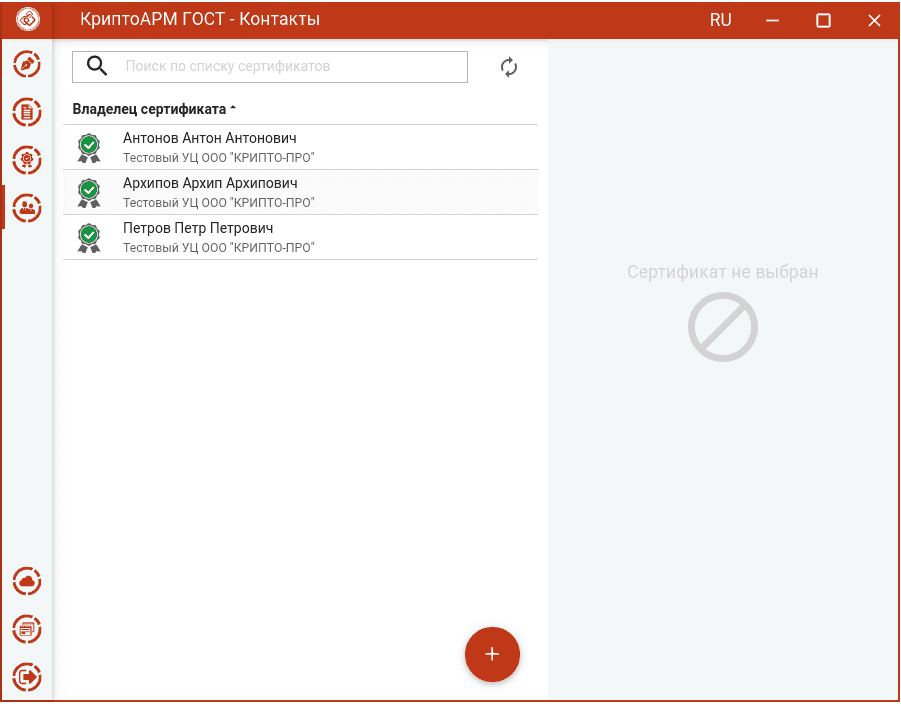Close the КриптоАРМ ГОСТ window
This screenshot has width=901, height=704.
point(874,21)
